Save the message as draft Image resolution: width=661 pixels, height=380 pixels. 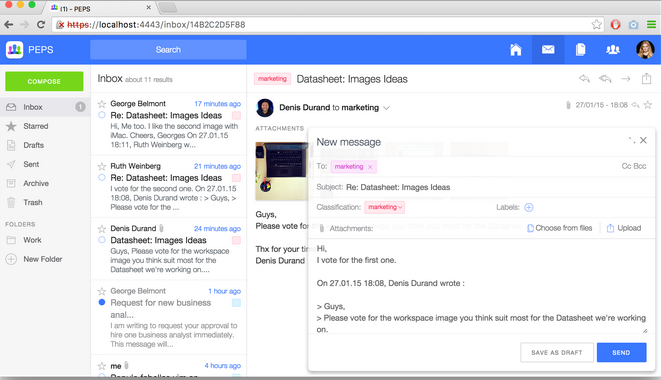[x=556, y=353]
